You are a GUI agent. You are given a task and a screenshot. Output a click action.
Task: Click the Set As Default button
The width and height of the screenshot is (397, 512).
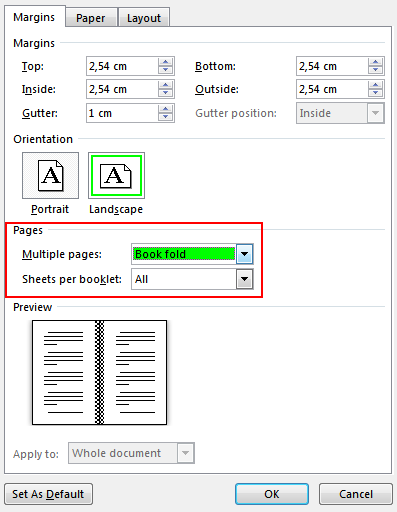(x=48, y=494)
